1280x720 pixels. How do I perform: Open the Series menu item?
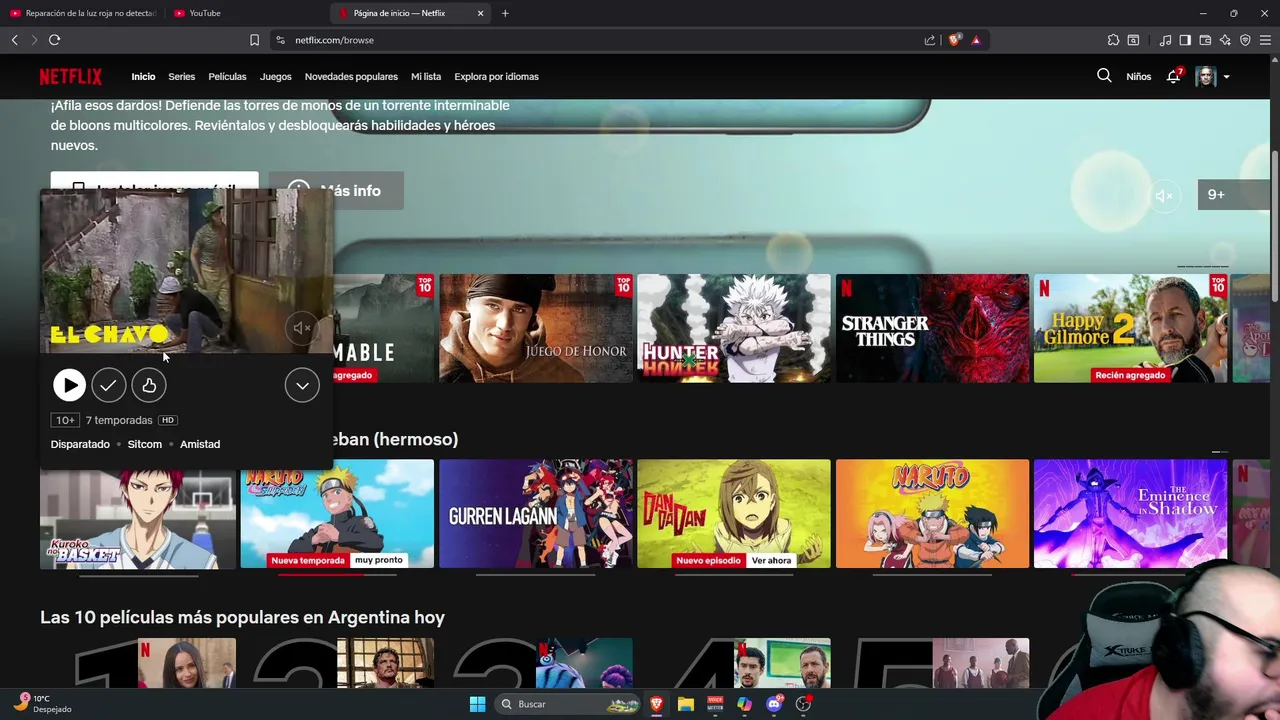point(182,76)
